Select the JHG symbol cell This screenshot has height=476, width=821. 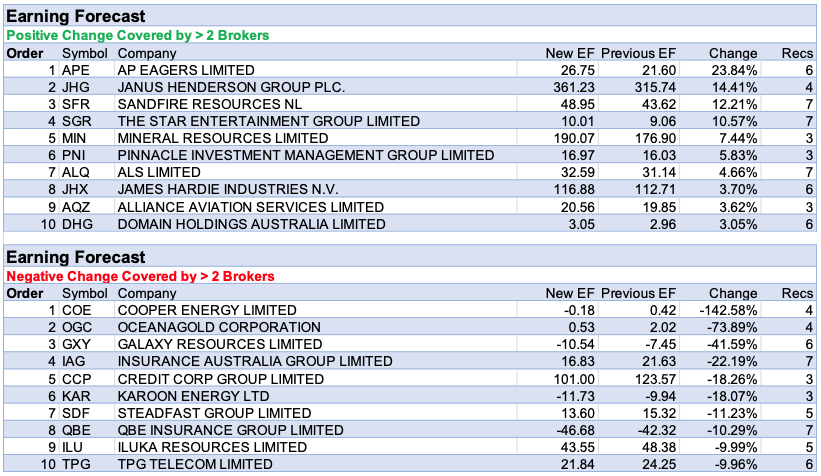tap(75, 87)
